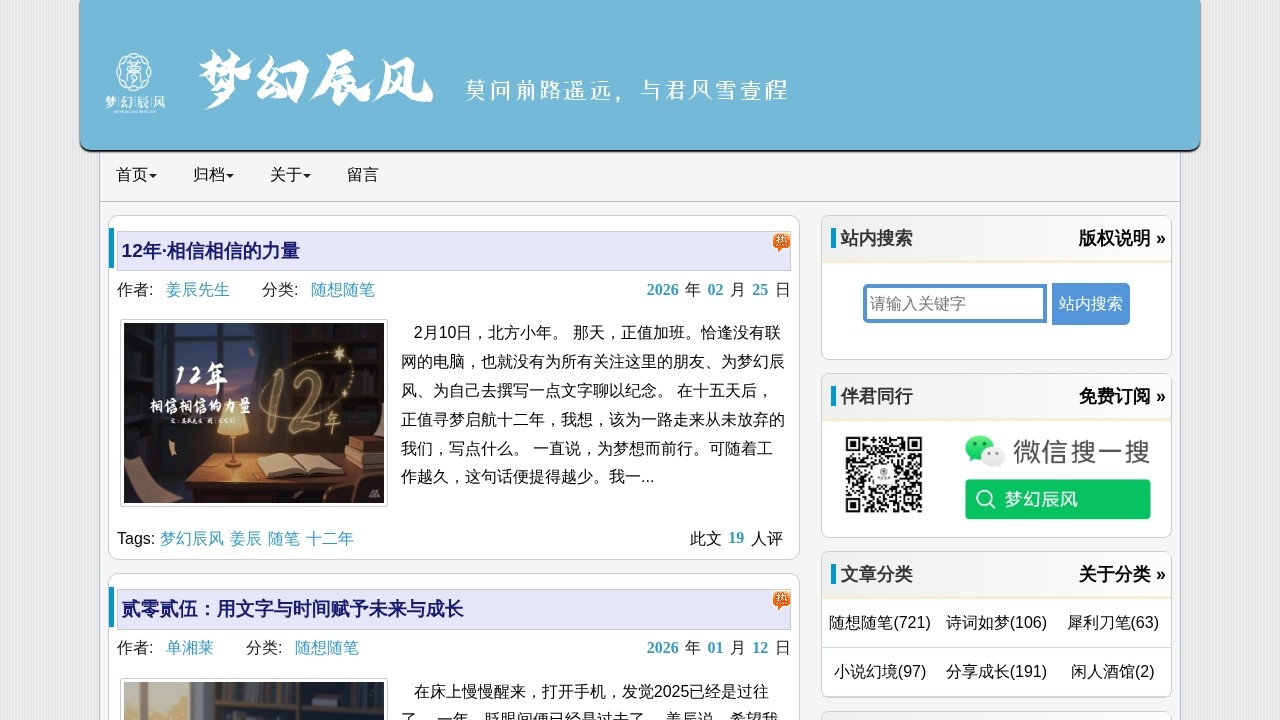
Task: Open the 免费订阅 subscribe link
Action: pos(1121,396)
